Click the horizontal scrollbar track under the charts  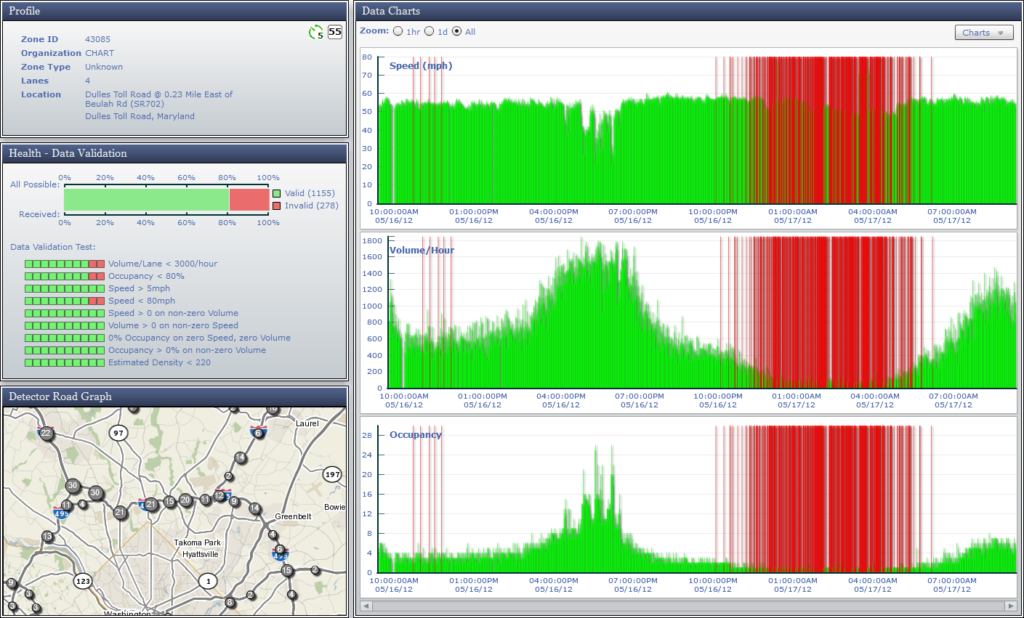click(x=688, y=606)
